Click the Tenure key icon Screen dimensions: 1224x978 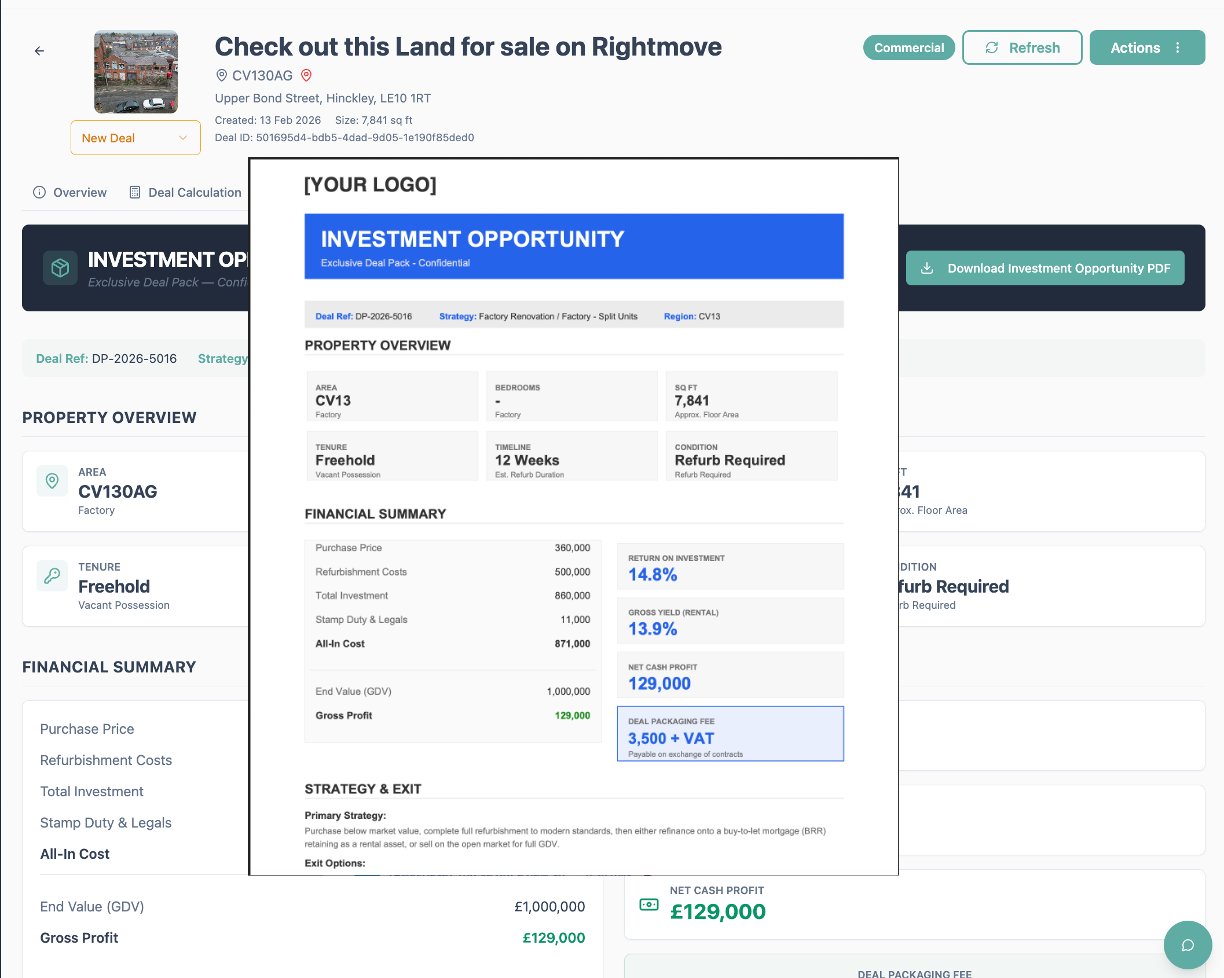[x=52, y=575]
